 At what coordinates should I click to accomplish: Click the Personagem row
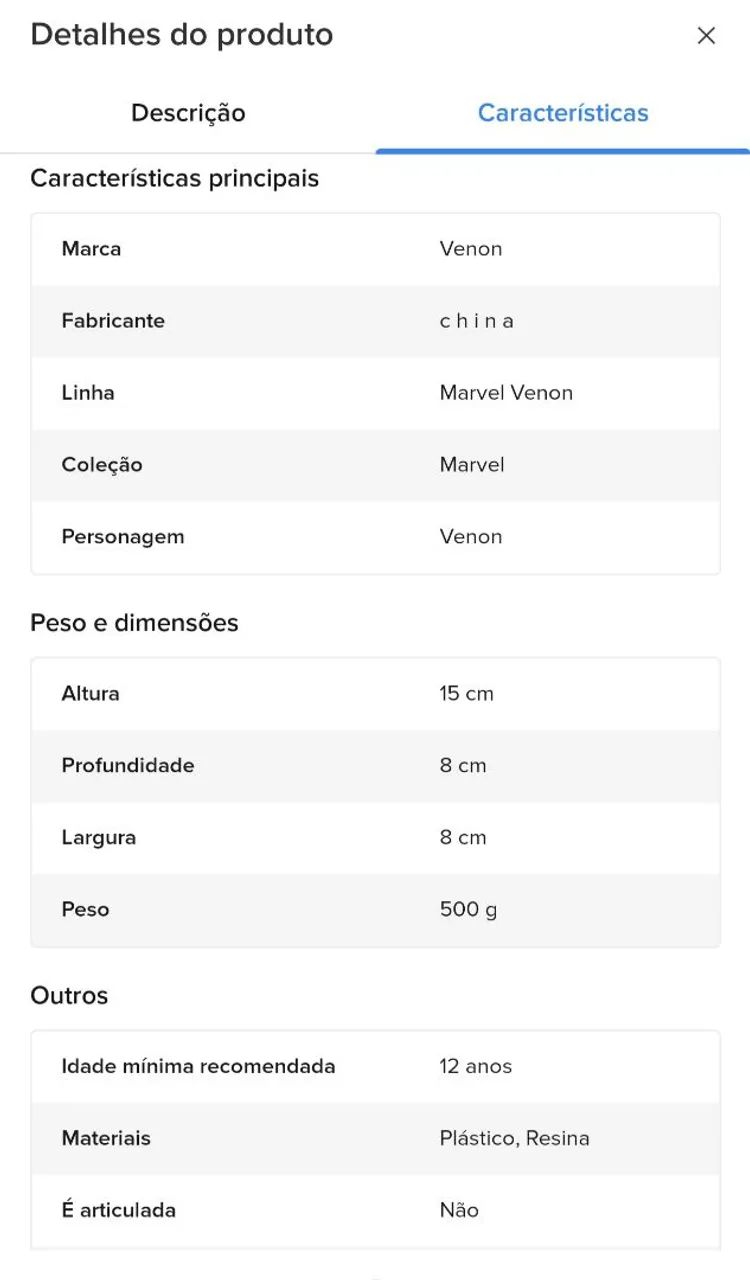tap(376, 537)
